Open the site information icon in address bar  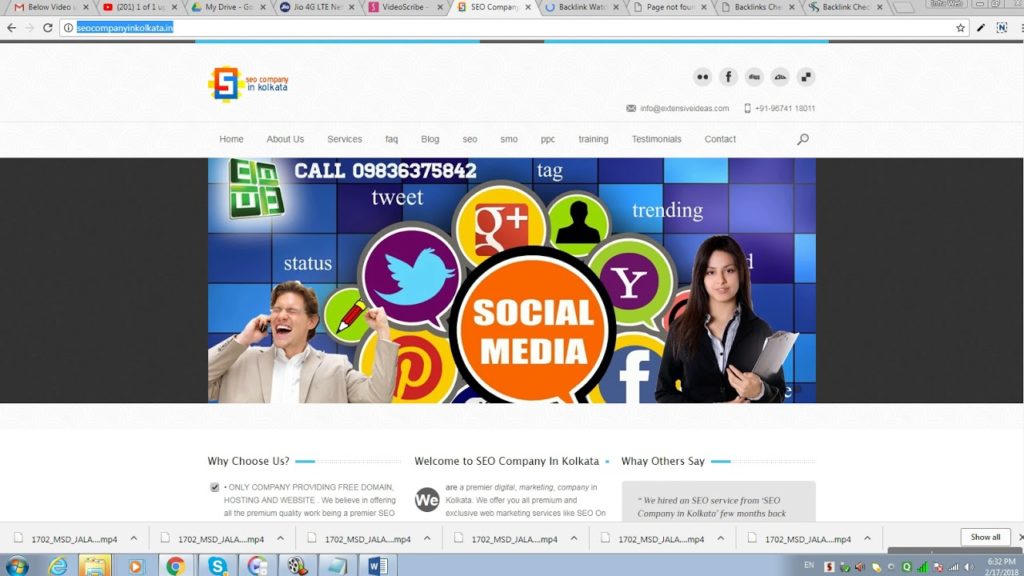pos(68,27)
